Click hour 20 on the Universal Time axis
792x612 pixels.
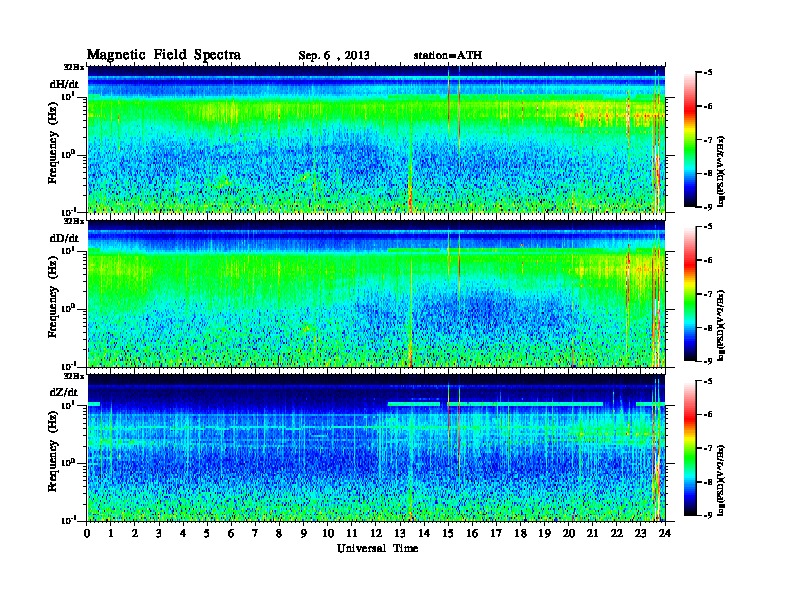(x=569, y=533)
